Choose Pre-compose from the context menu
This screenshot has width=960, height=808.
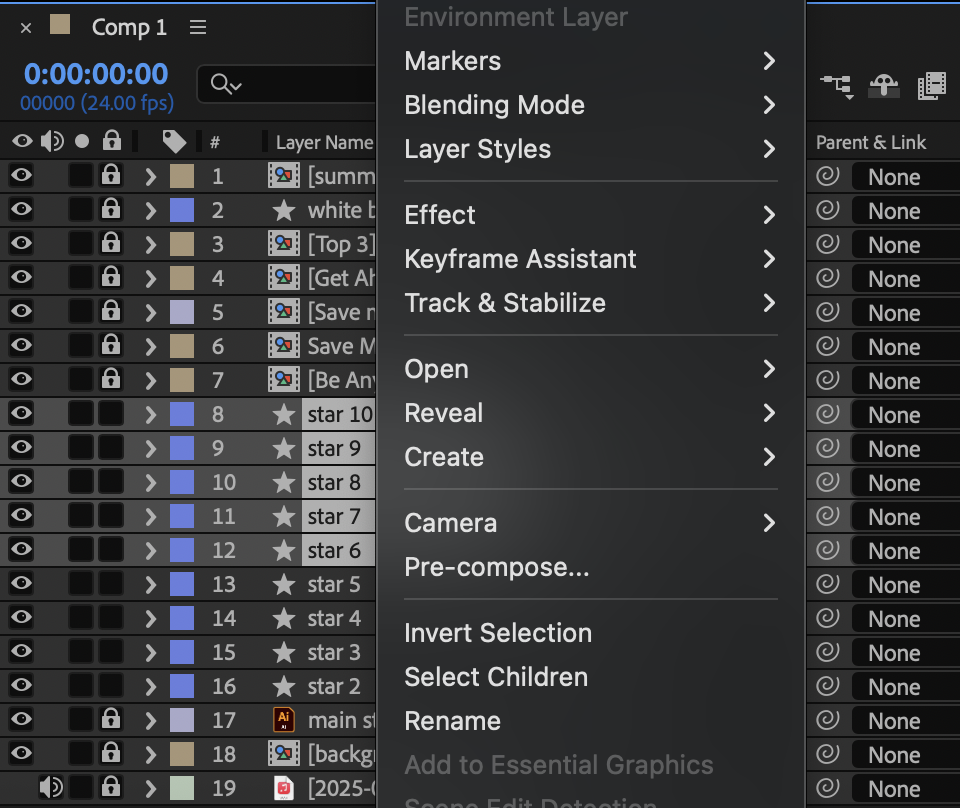496,567
